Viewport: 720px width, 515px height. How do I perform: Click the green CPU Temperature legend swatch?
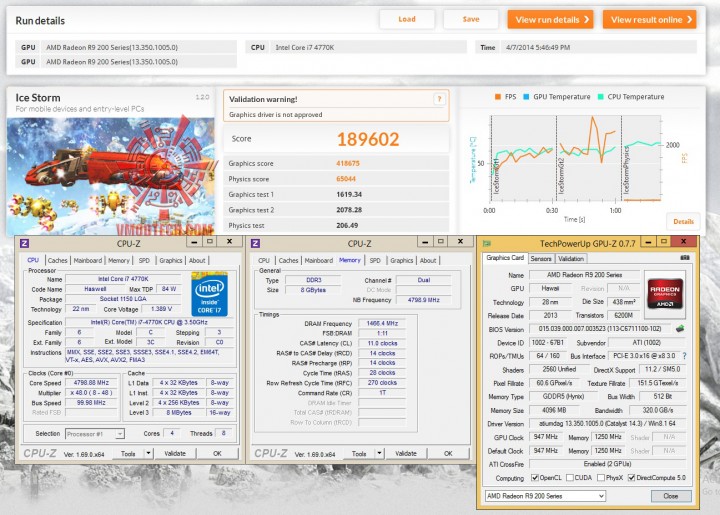click(x=601, y=97)
